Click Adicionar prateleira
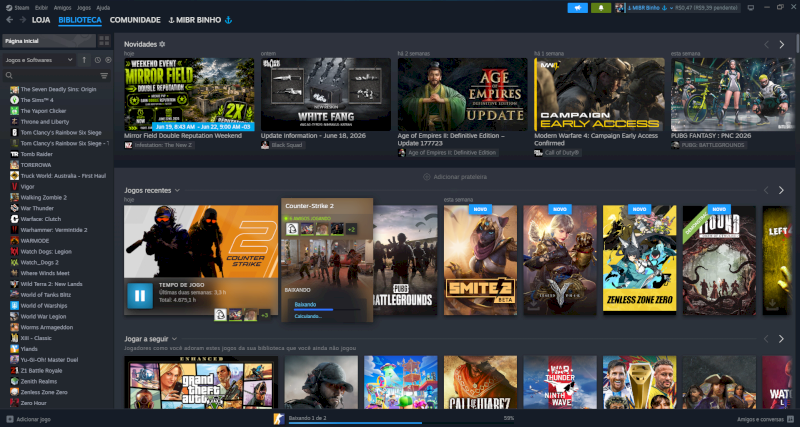Image resolution: width=800 pixels, height=427 pixels. click(x=455, y=177)
